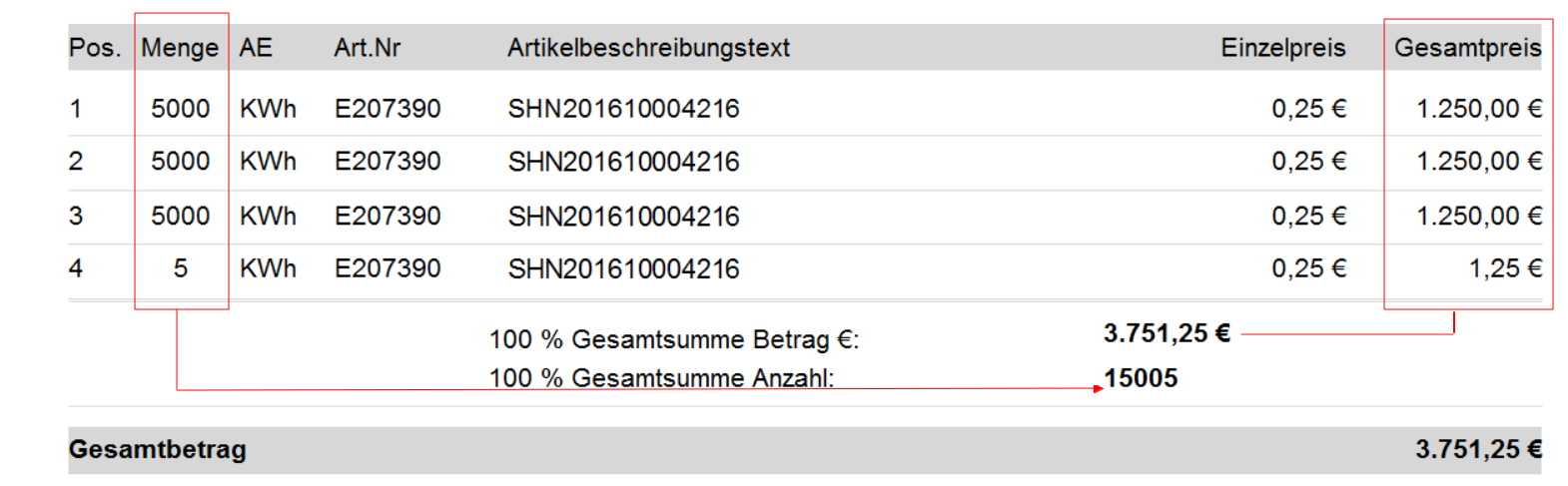Click unit price 0,25 € in row 3
1568x486 pixels.
pos(1308,217)
